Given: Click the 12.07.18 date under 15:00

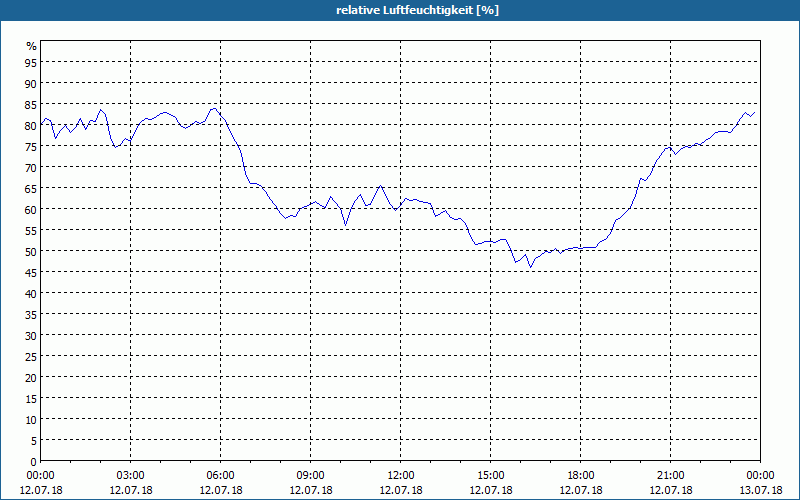Looking at the screenshot, I should [x=490, y=490].
